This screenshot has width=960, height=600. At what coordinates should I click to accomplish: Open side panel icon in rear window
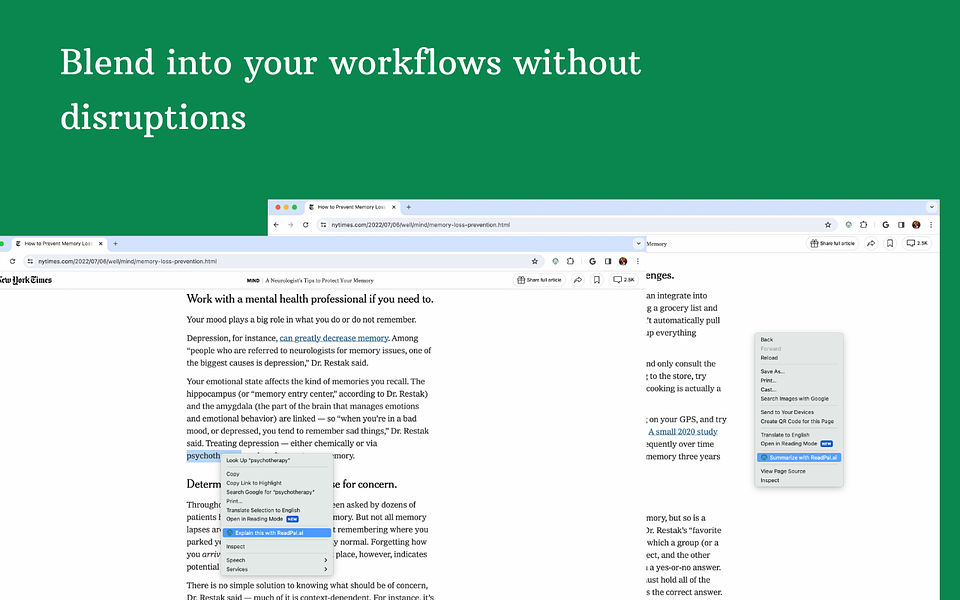(x=901, y=225)
